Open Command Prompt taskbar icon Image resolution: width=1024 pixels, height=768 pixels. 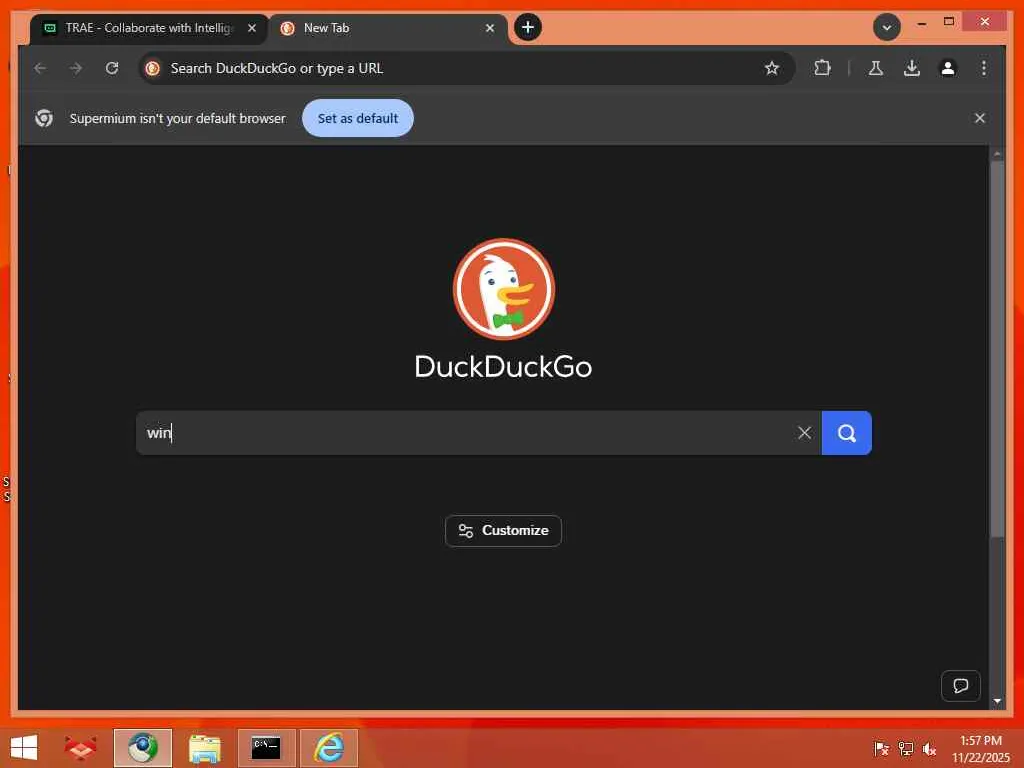point(266,748)
